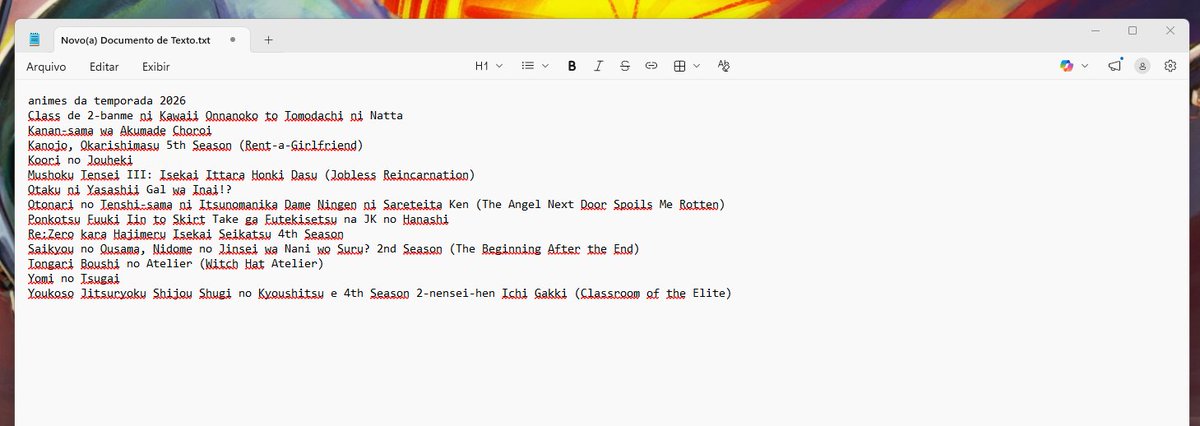
Task: Close the Notepad window
Action: click(1170, 31)
